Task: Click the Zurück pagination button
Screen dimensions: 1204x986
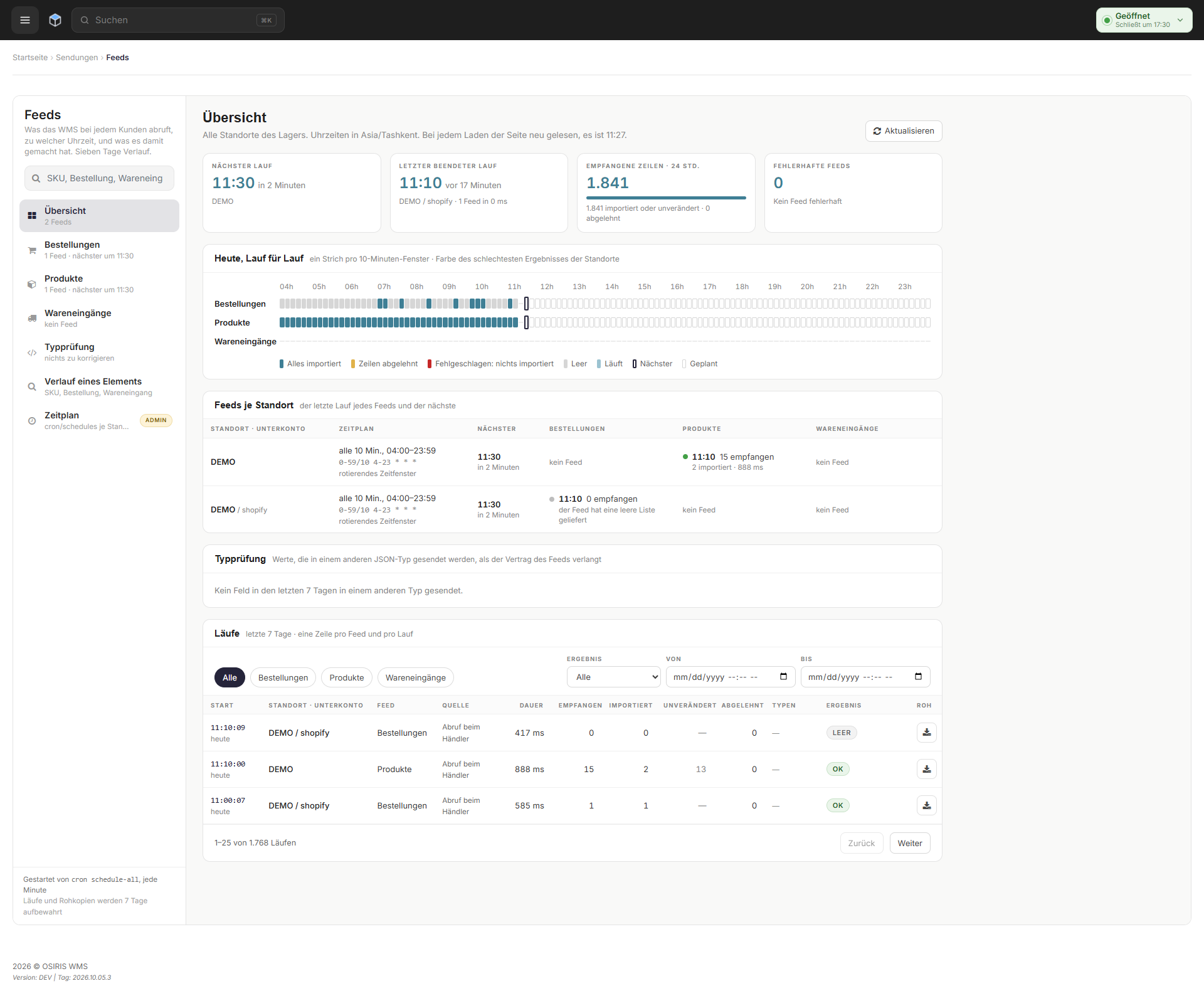Action: [861, 843]
